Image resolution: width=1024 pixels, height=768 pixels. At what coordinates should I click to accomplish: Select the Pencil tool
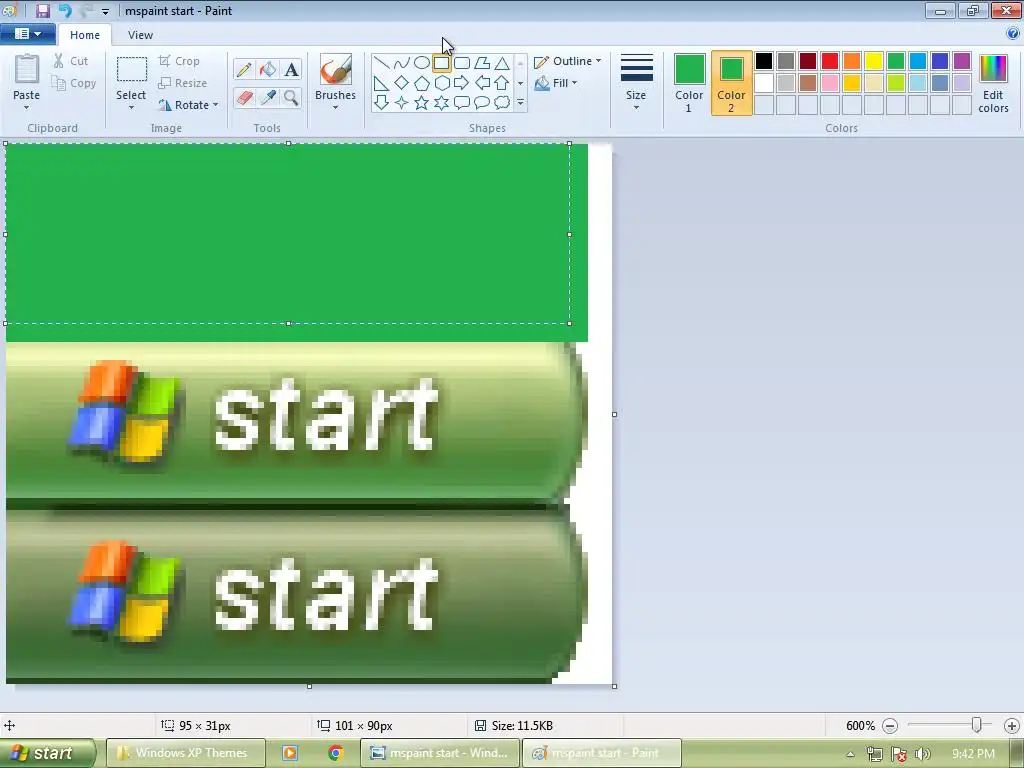[244, 69]
